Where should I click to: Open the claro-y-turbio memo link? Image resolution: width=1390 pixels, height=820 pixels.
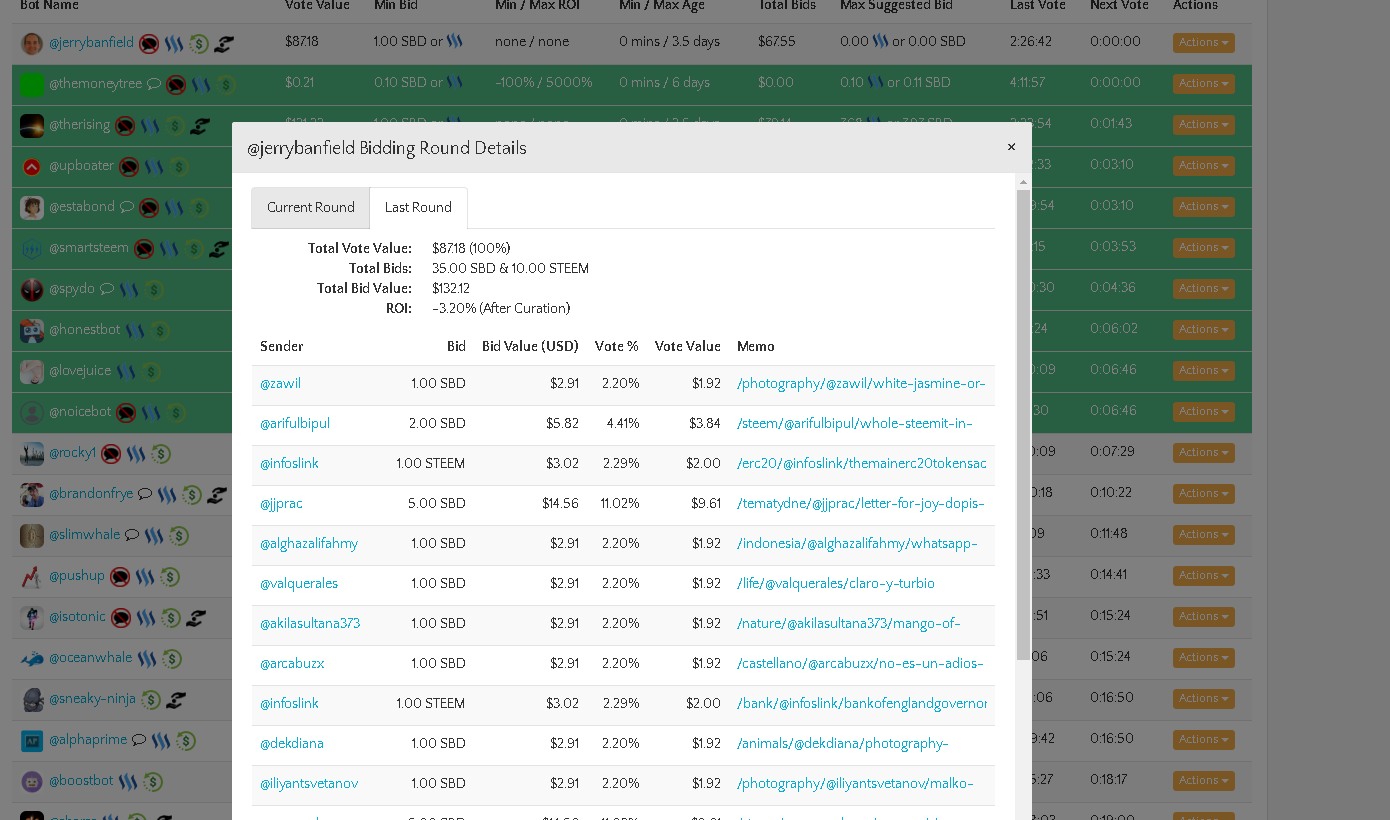pyautogui.click(x=836, y=584)
